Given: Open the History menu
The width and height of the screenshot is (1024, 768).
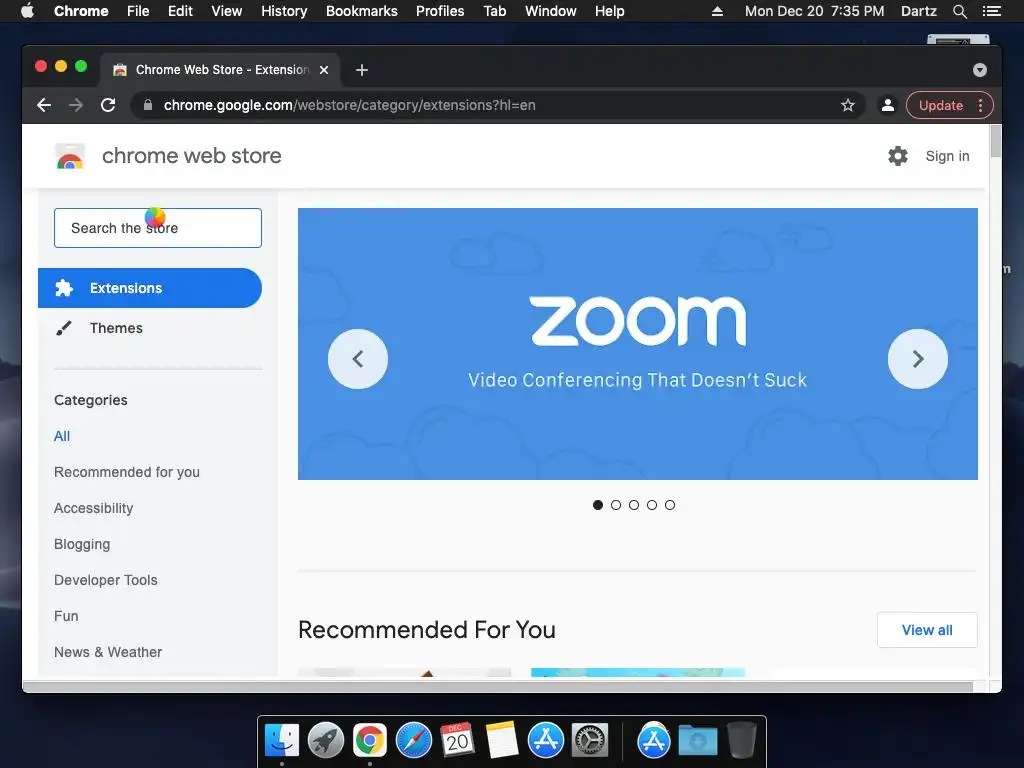Looking at the screenshot, I should [284, 11].
